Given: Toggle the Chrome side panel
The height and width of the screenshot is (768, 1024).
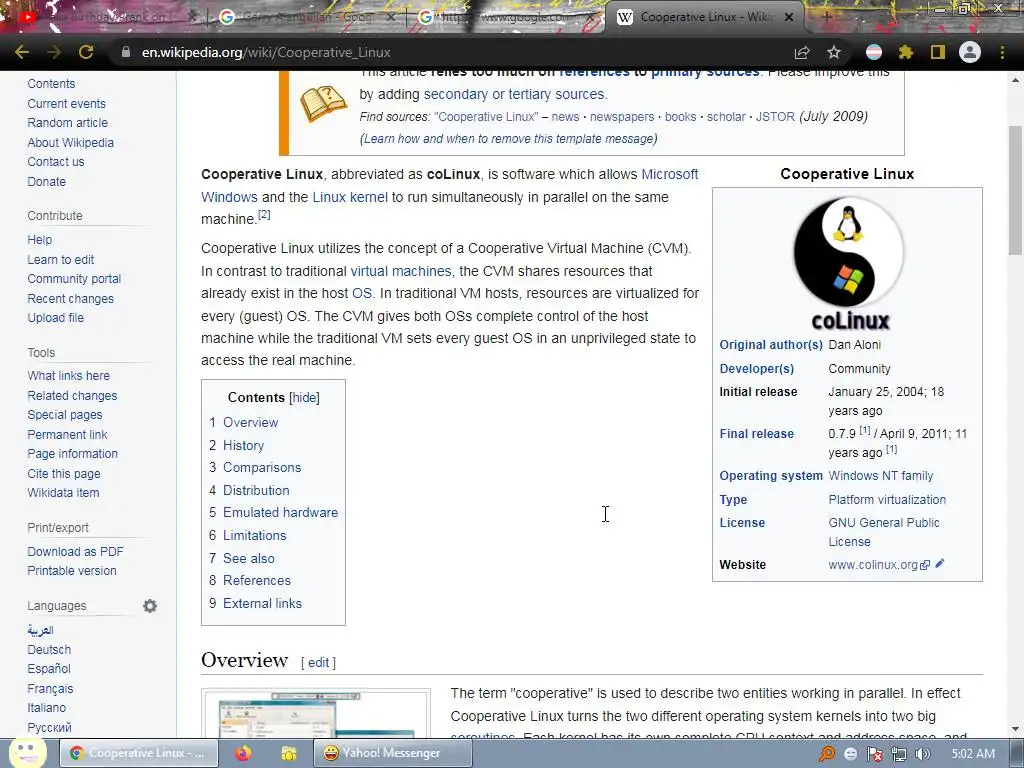Looking at the screenshot, I should 938,52.
